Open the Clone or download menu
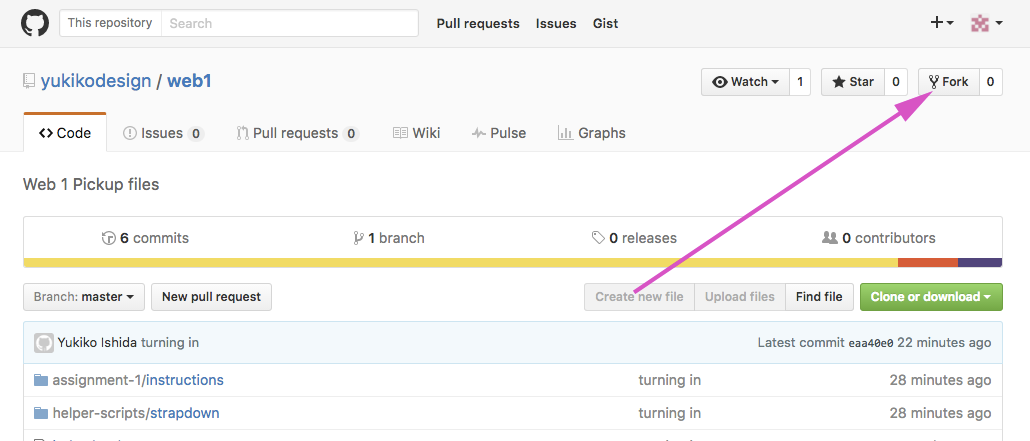Viewport: 1030px width, 441px height. (930, 297)
